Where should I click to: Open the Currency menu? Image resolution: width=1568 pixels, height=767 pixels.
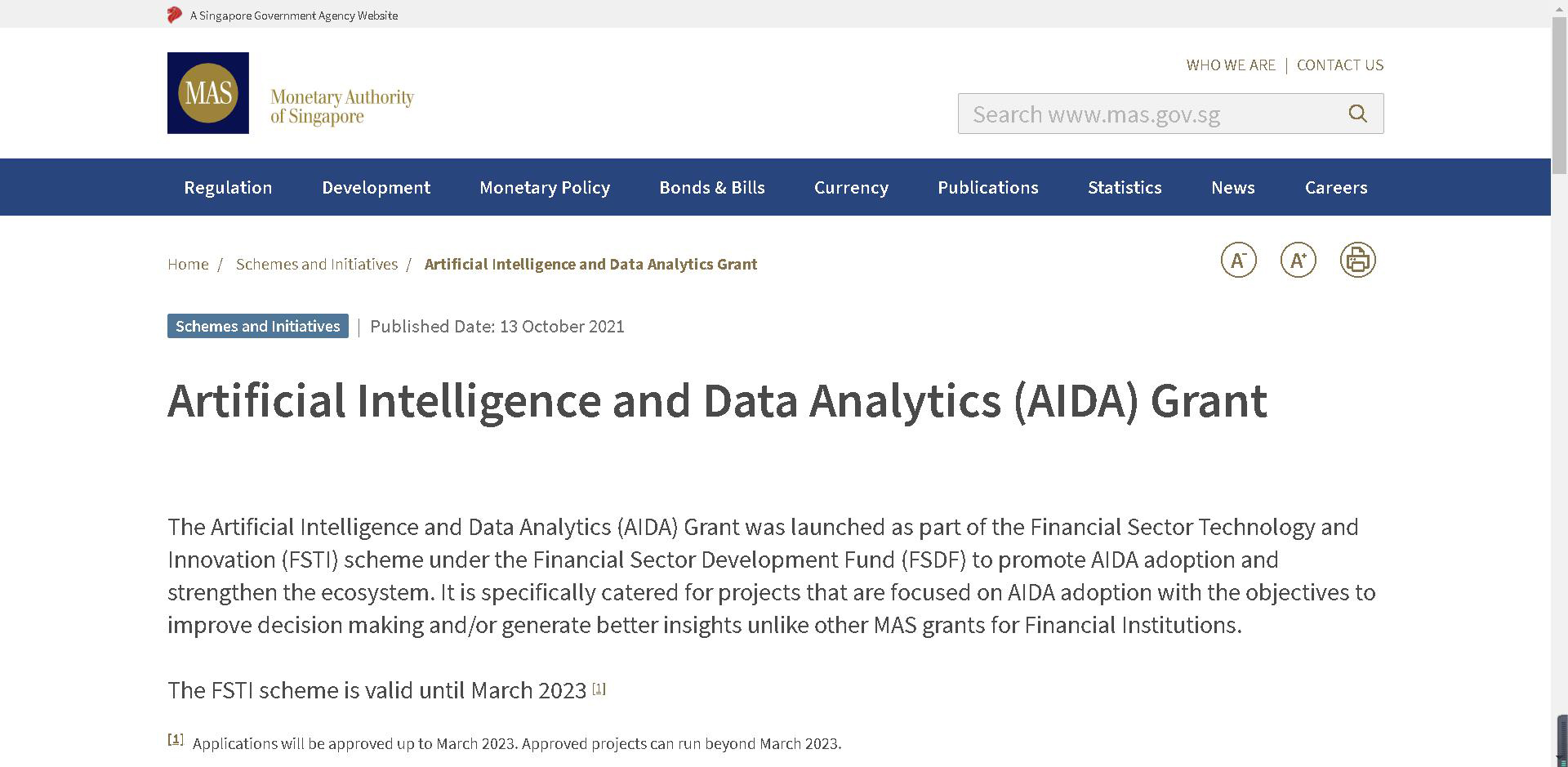click(851, 187)
